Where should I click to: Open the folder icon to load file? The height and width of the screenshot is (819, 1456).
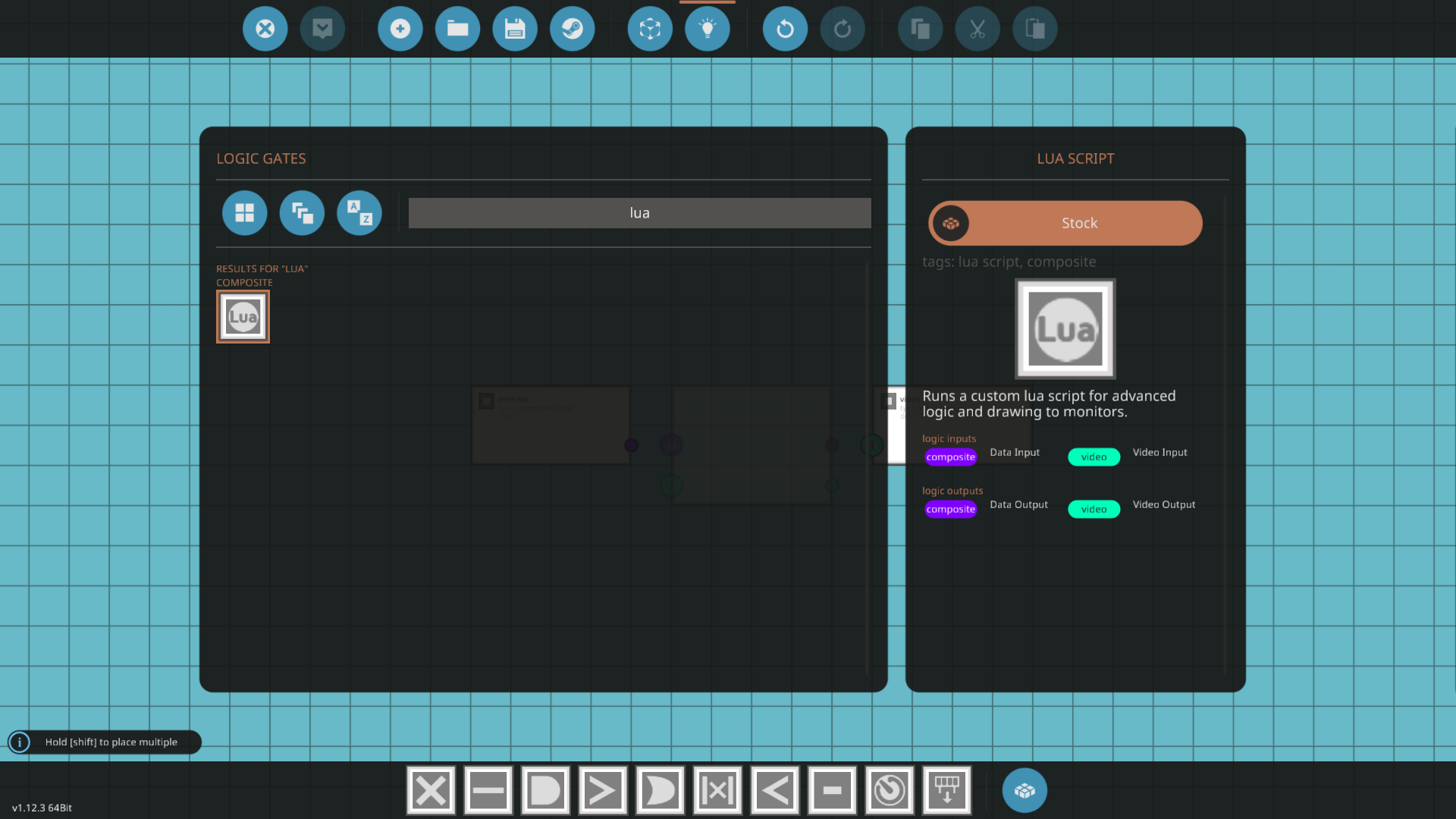click(x=457, y=29)
